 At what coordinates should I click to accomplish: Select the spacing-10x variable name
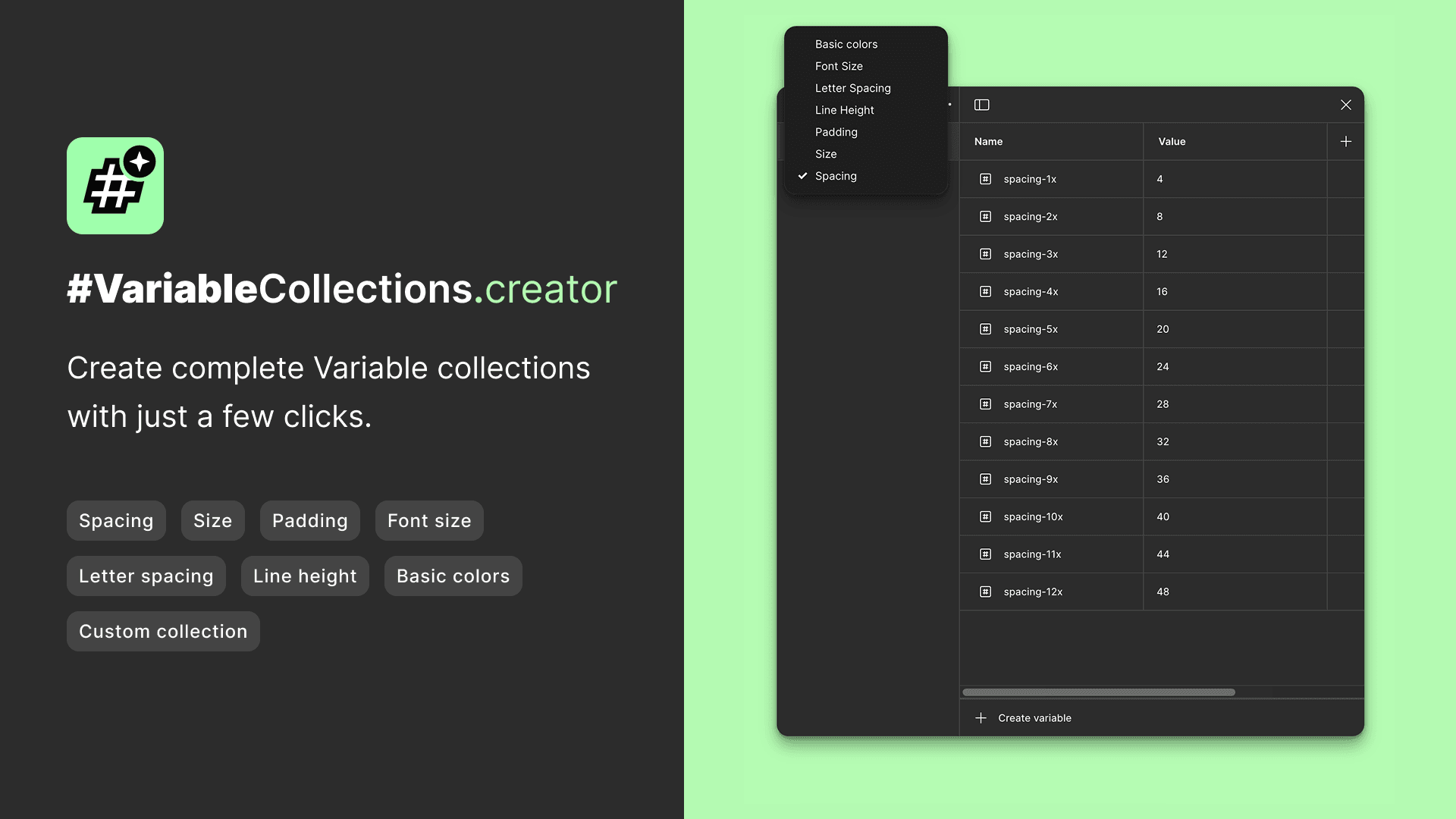[1033, 516]
